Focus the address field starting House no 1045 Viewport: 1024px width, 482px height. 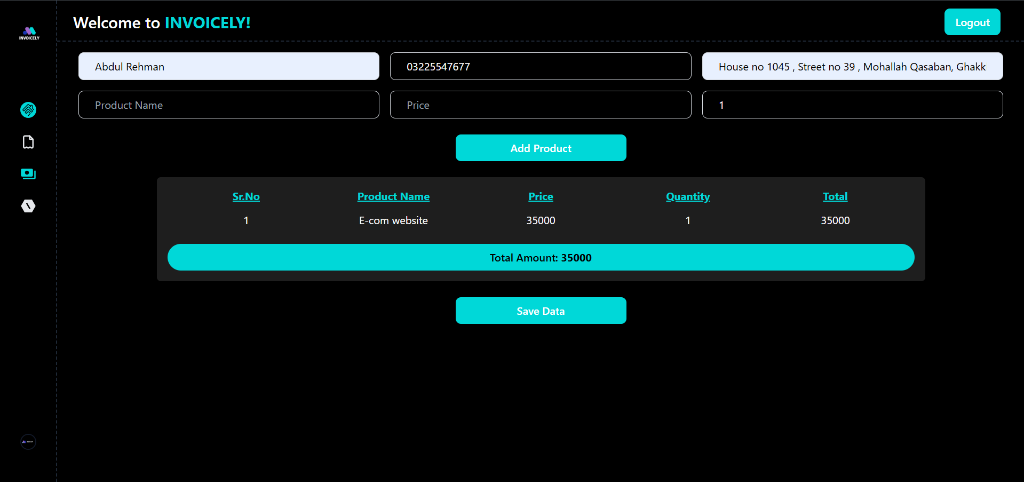(852, 67)
